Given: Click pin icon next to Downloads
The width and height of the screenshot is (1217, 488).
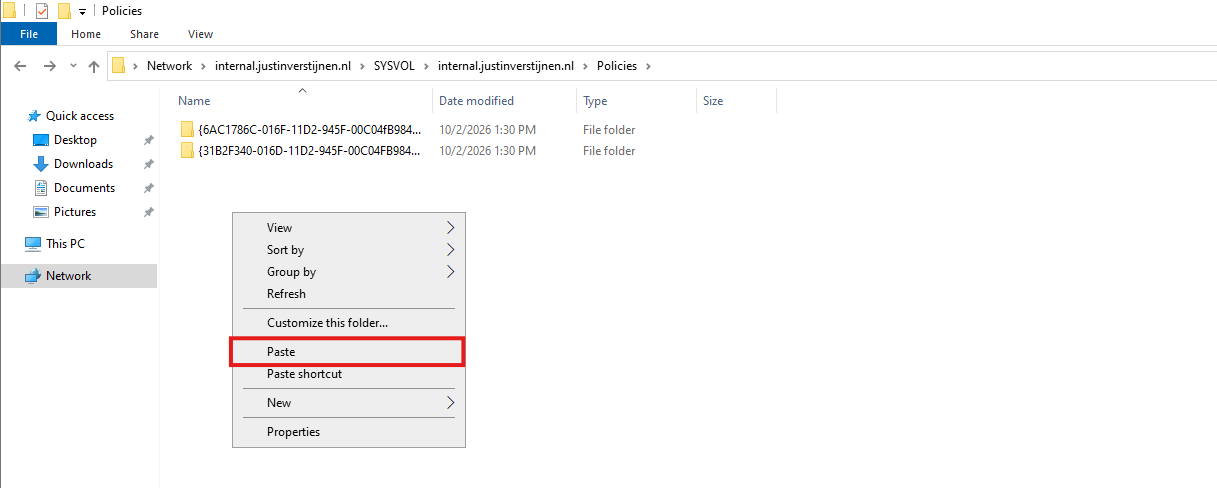Looking at the screenshot, I should pyautogui.click(x=148, y=164).
